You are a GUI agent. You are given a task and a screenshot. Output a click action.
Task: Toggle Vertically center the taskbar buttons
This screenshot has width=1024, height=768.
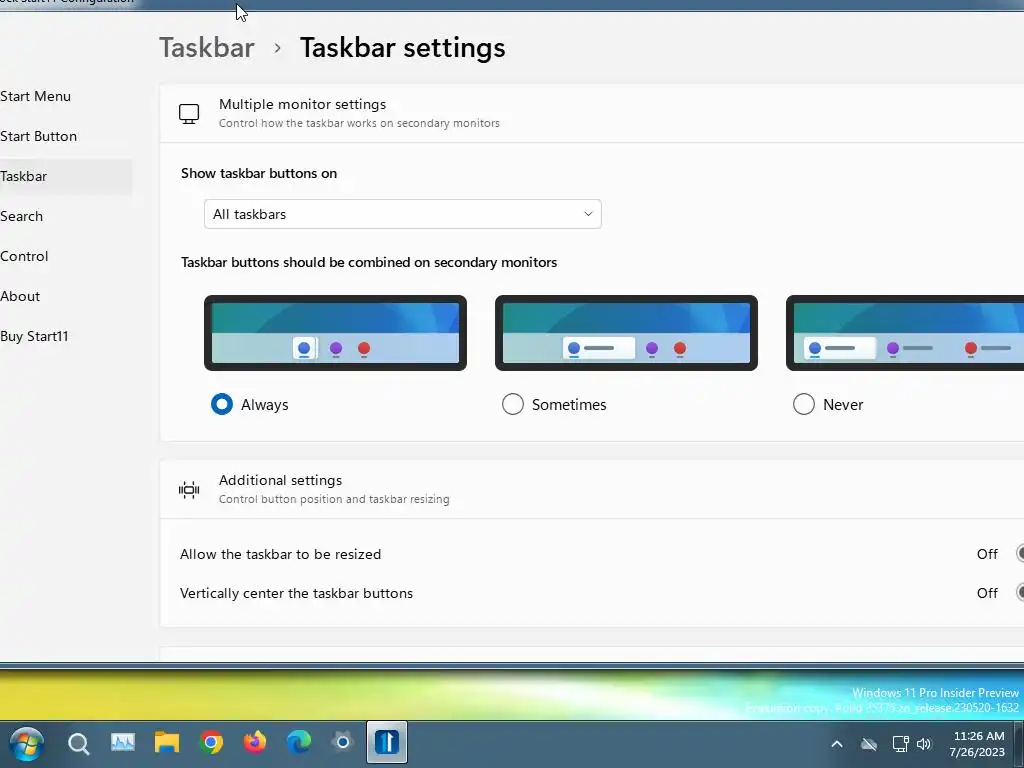1020,593
